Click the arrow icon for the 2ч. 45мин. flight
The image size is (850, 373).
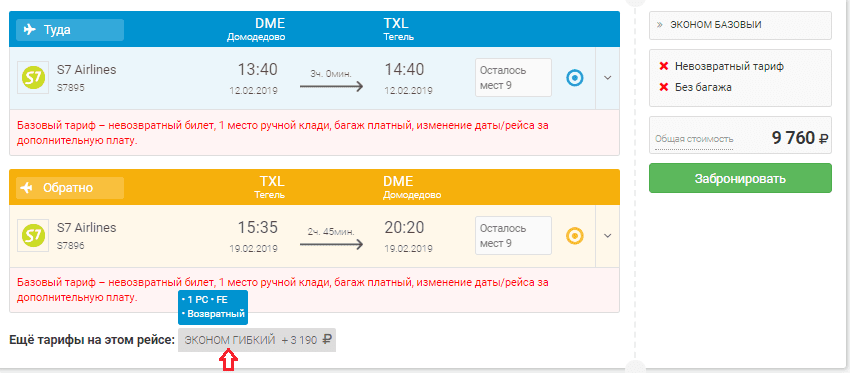[x=331, y=245]
